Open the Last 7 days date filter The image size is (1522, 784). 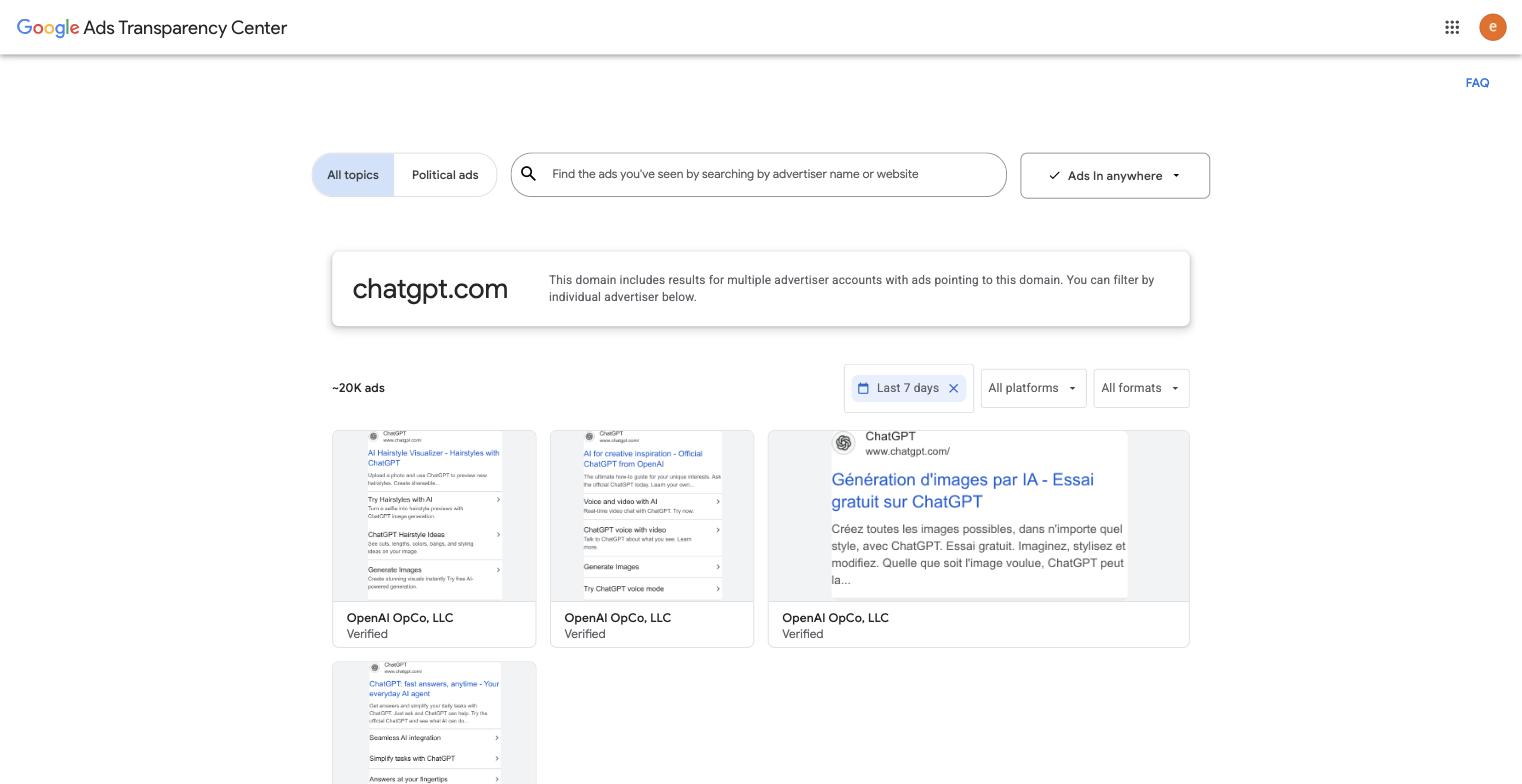click(908, 388)
